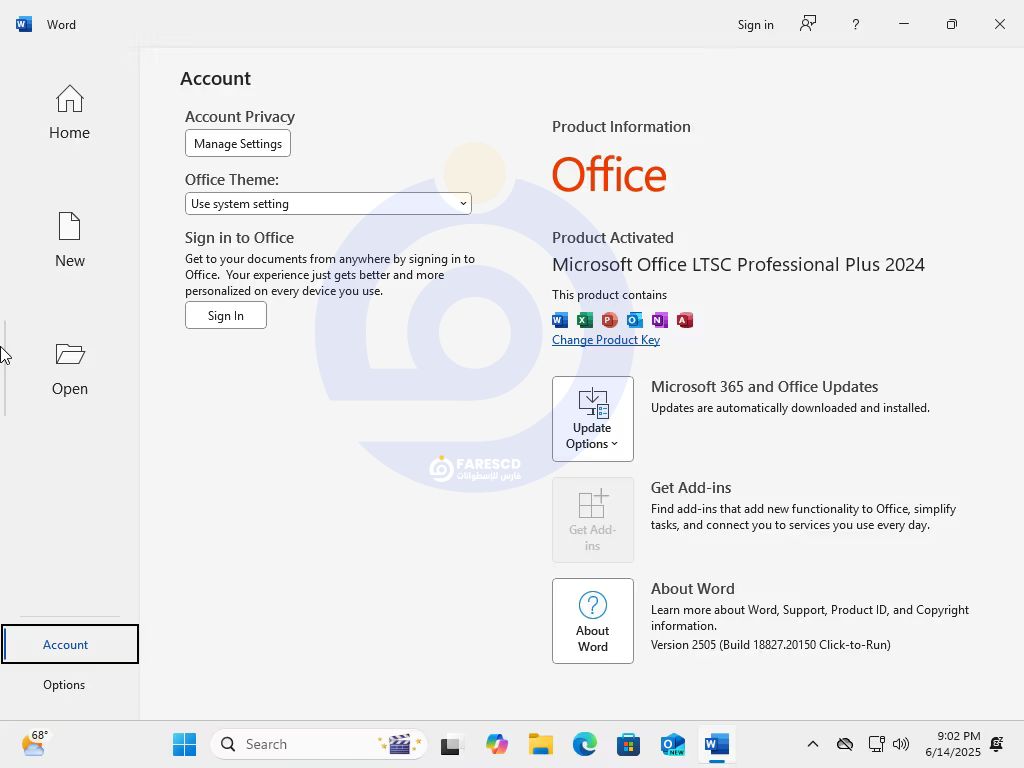
Task: Click the cloud sync tray icon
Action: pos(845,744)
